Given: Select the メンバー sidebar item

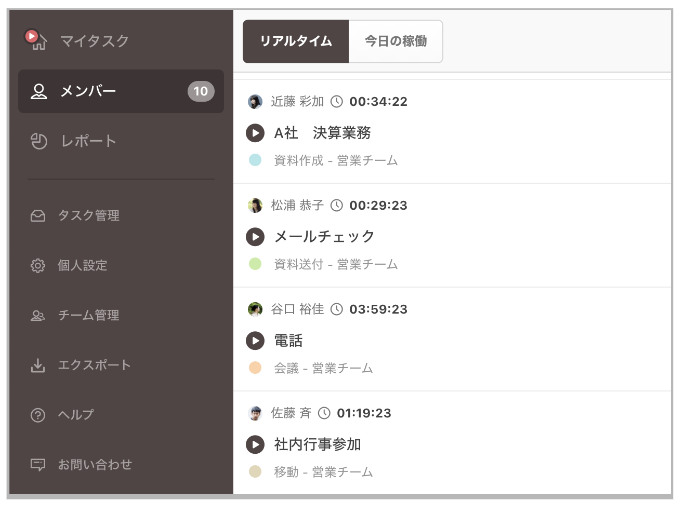Looking at the screenshot, I should click(x=121, y=91).
